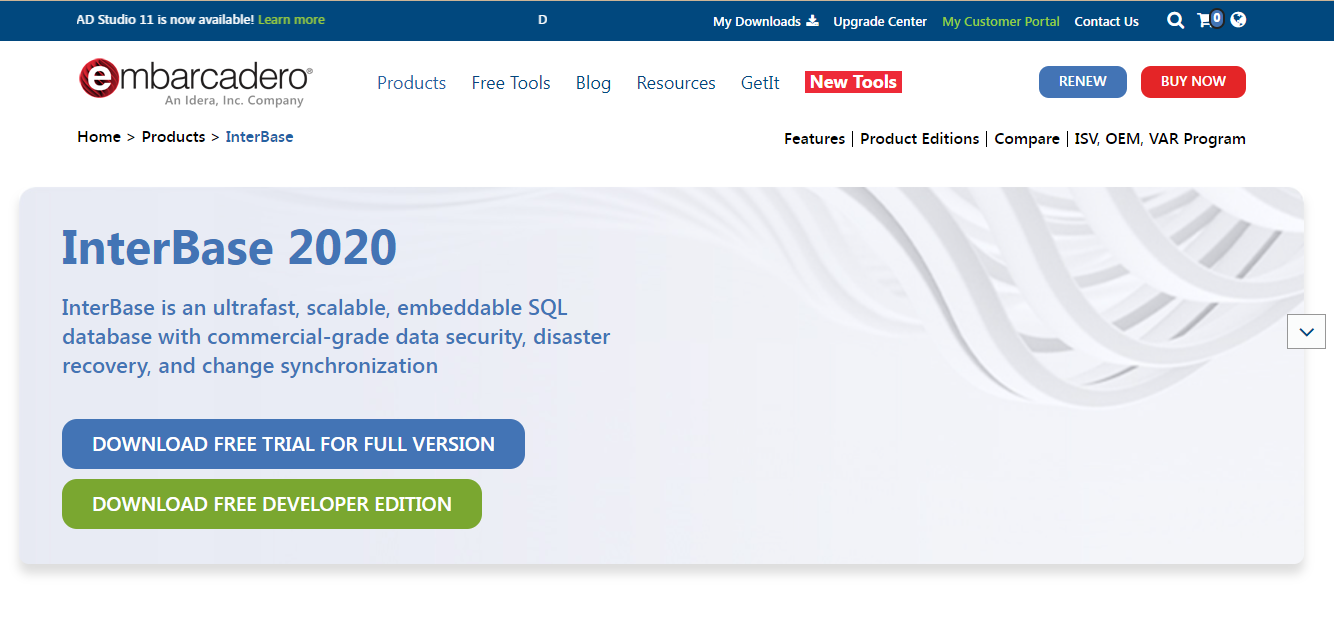
Task: Go to the Blog menu item
Action: [x=593, y=83]
